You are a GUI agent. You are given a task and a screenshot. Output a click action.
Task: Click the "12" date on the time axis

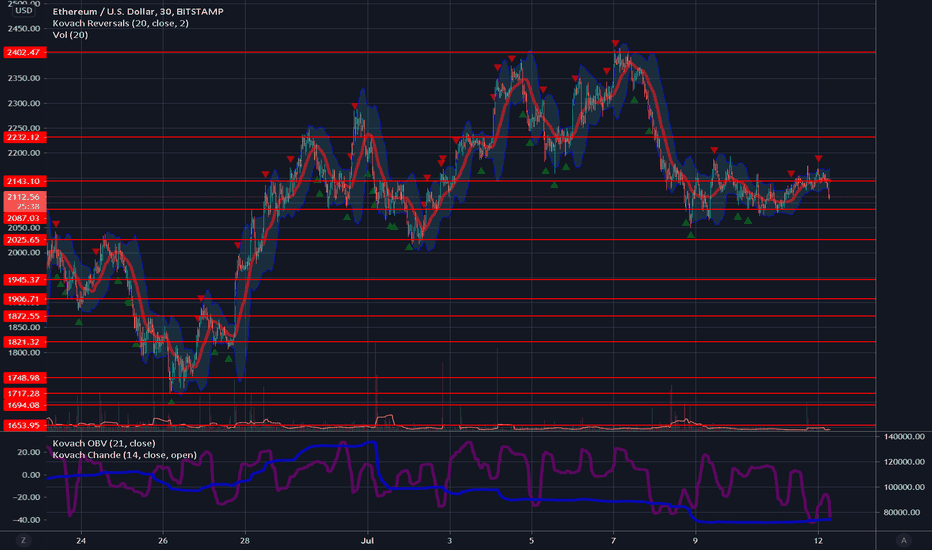point(818,540)
